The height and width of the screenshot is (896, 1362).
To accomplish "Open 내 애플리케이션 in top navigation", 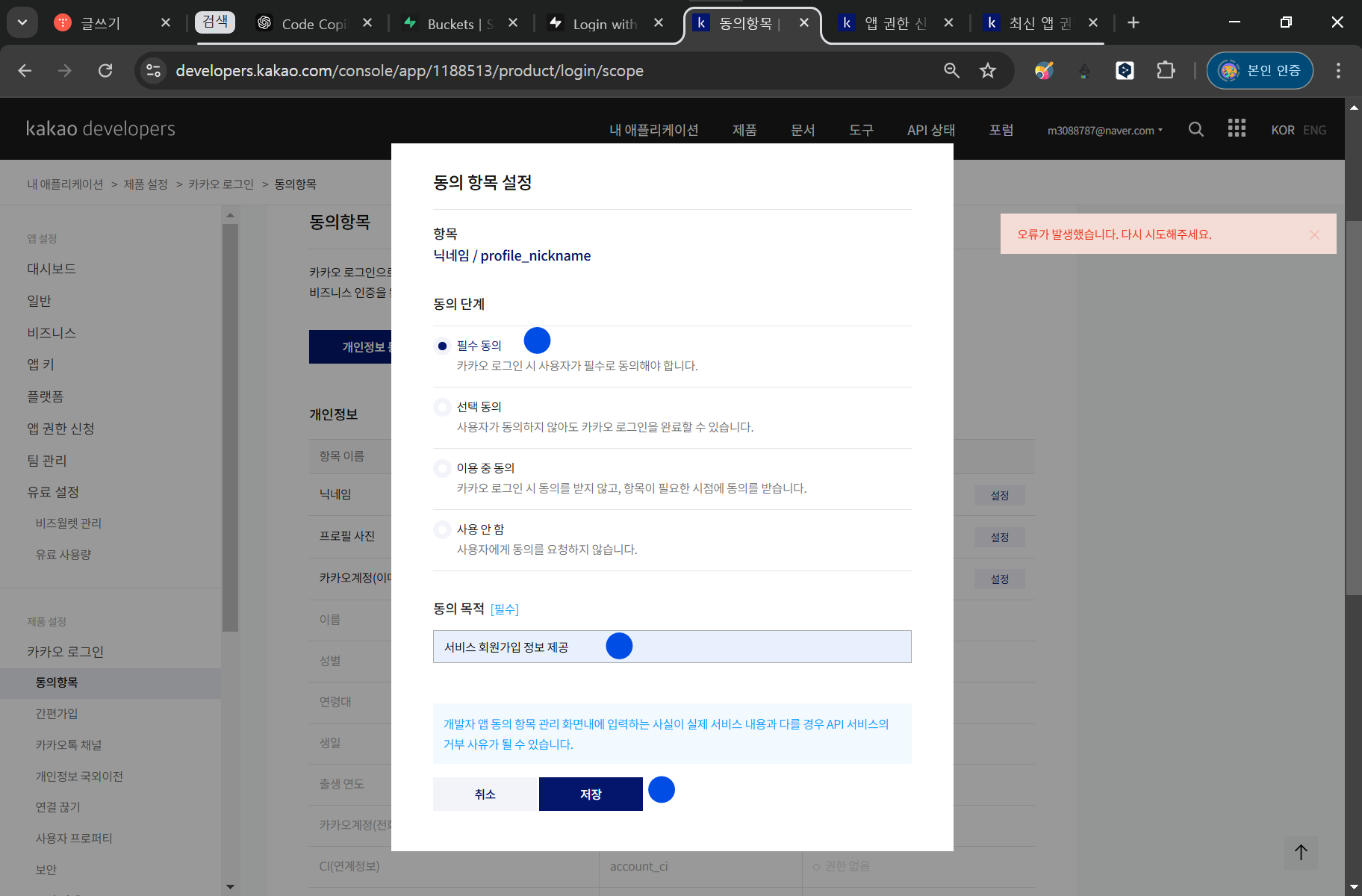I will click(x=653, y=130).
